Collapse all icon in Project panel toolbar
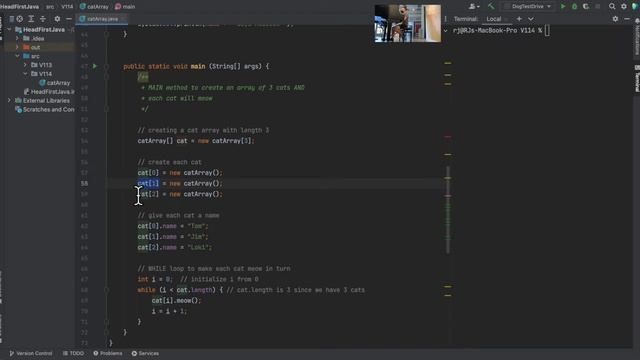Viewport: 640px width, 360px height. (42, 19)
